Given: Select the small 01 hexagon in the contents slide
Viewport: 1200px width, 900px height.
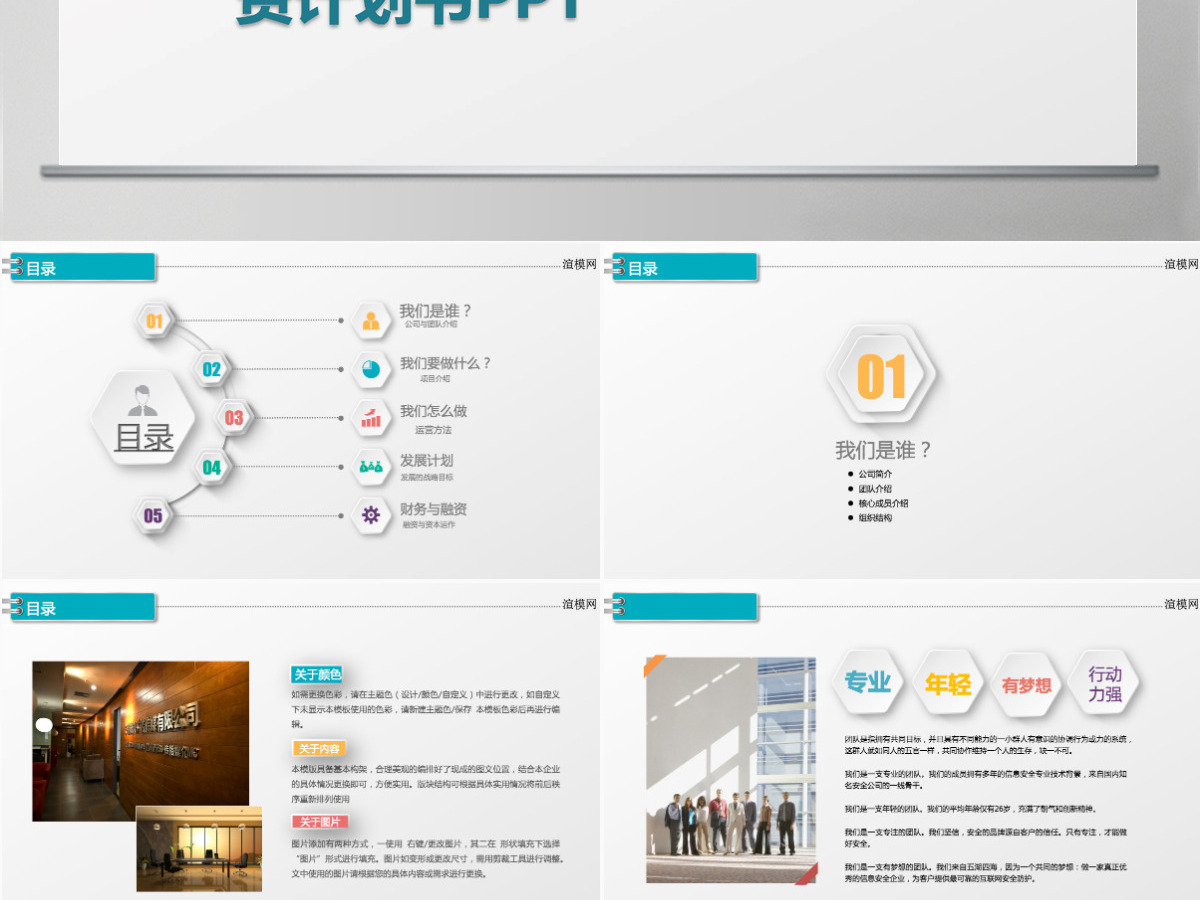Looking at the screenshot, I should (x=154, y=321).
